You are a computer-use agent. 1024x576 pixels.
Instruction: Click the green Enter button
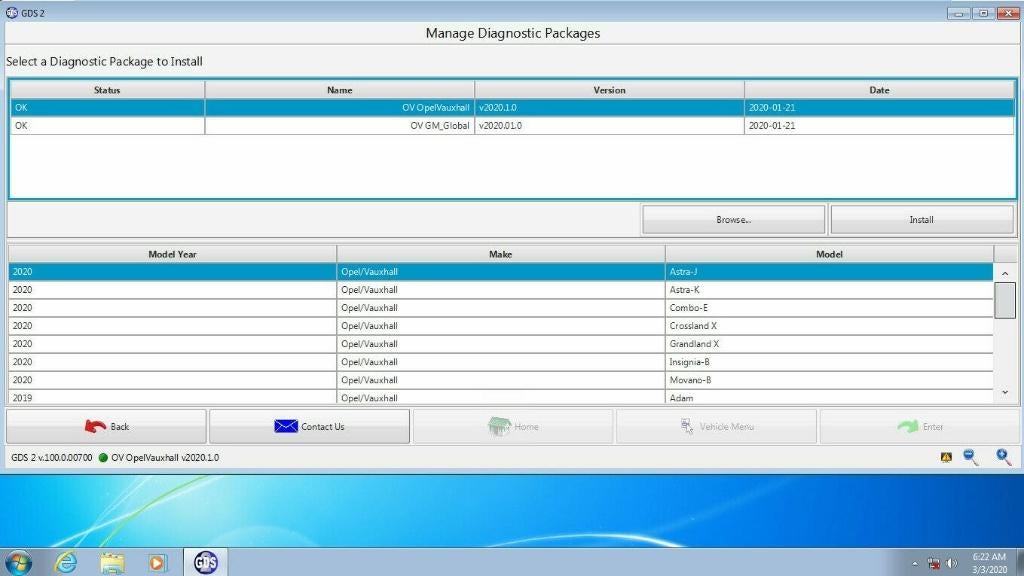point(920,426)
